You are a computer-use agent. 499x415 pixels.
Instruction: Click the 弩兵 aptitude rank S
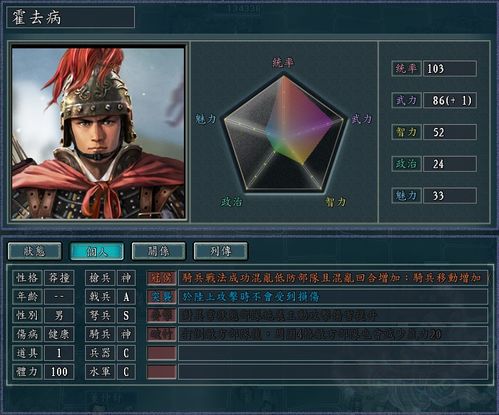(x=126, y=315)
